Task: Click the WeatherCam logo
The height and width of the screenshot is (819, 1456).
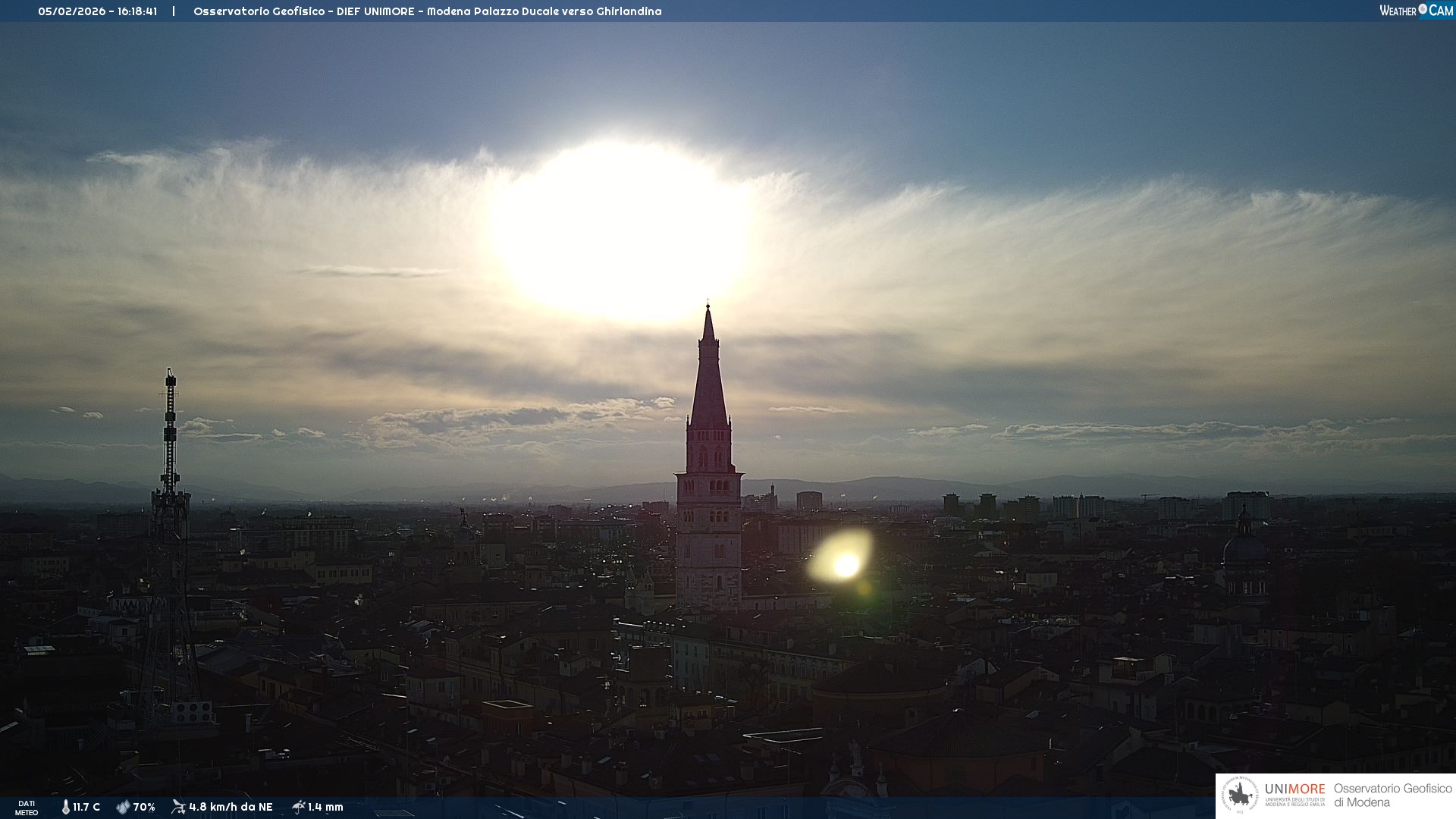Action: coord(1416,11)
